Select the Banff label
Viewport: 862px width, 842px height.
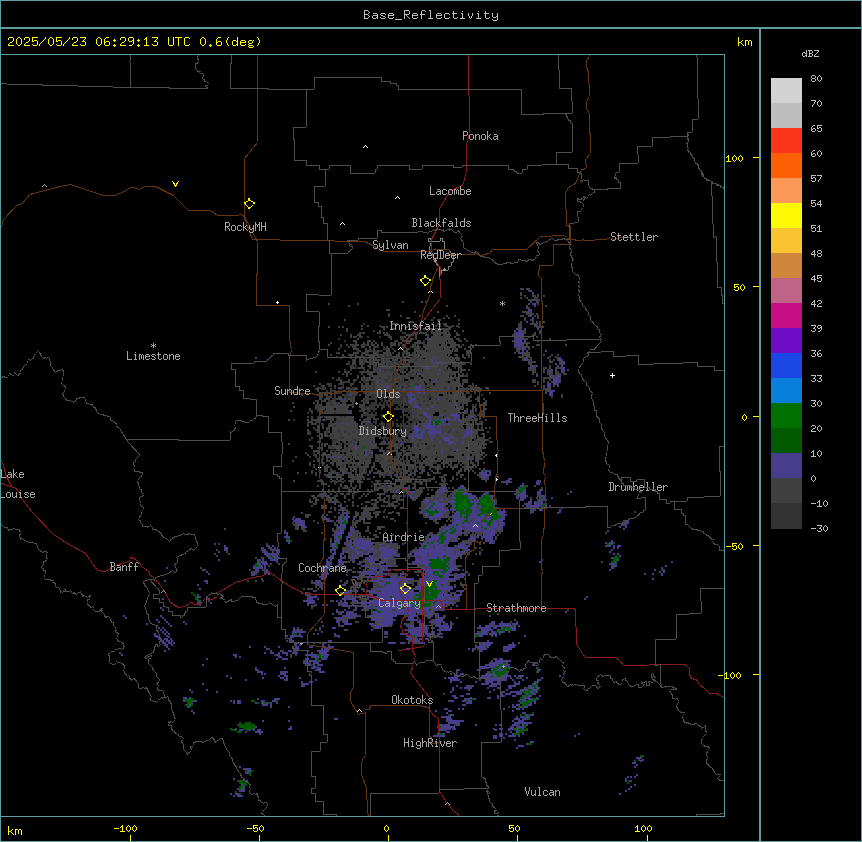pyautogui.click(x=124, y=567)
